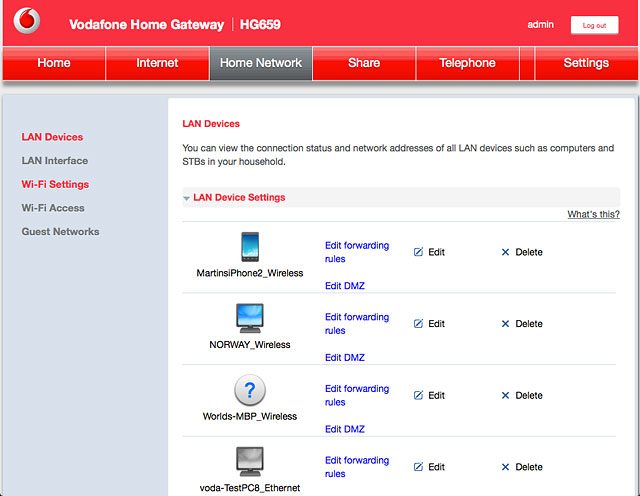Open Guest Networks in the sidebar
Viewport: 640px width, 496px height.
click(x=60, y=232)
